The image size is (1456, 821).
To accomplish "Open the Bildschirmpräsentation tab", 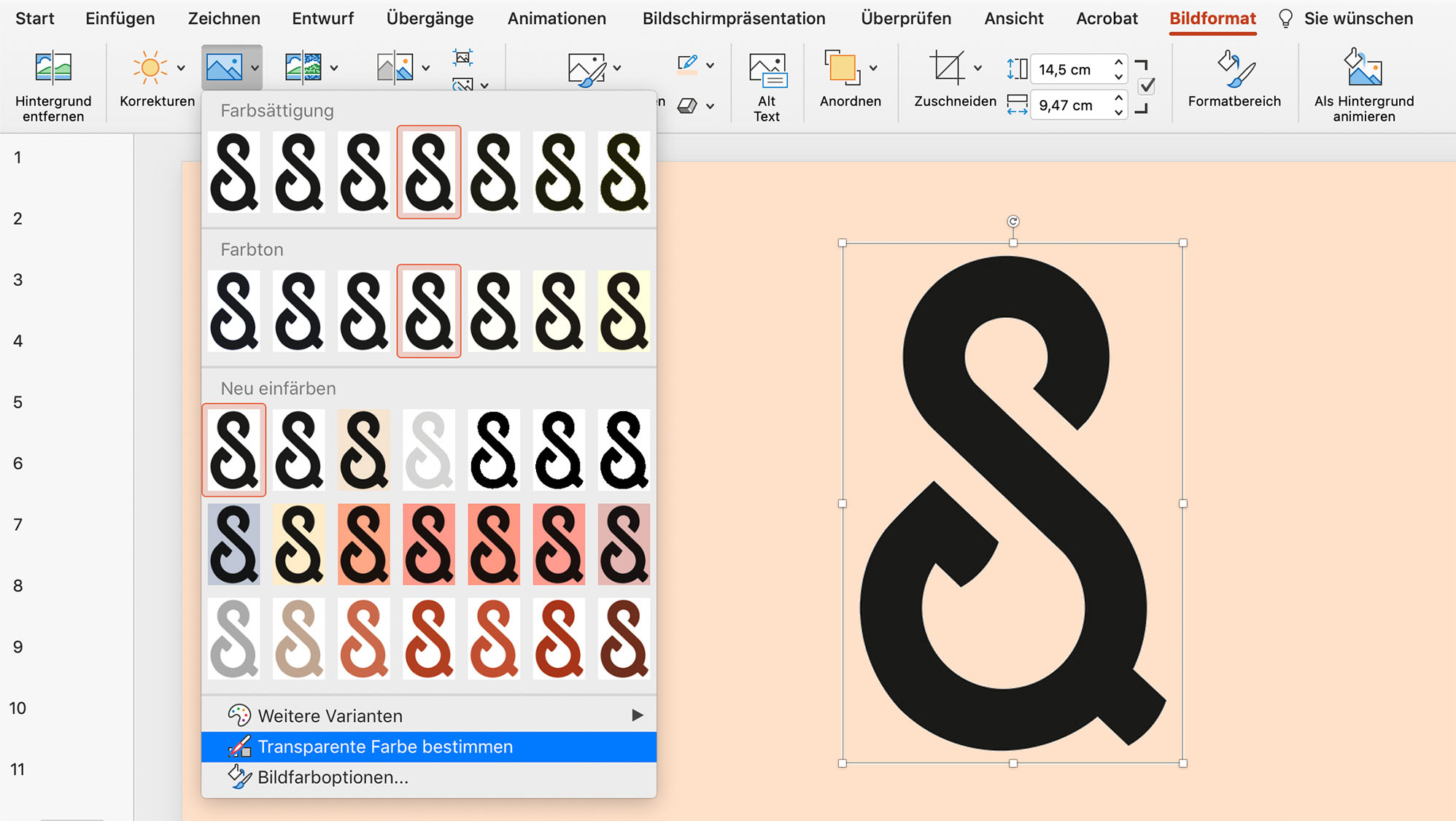I will [x=734, y=19].
